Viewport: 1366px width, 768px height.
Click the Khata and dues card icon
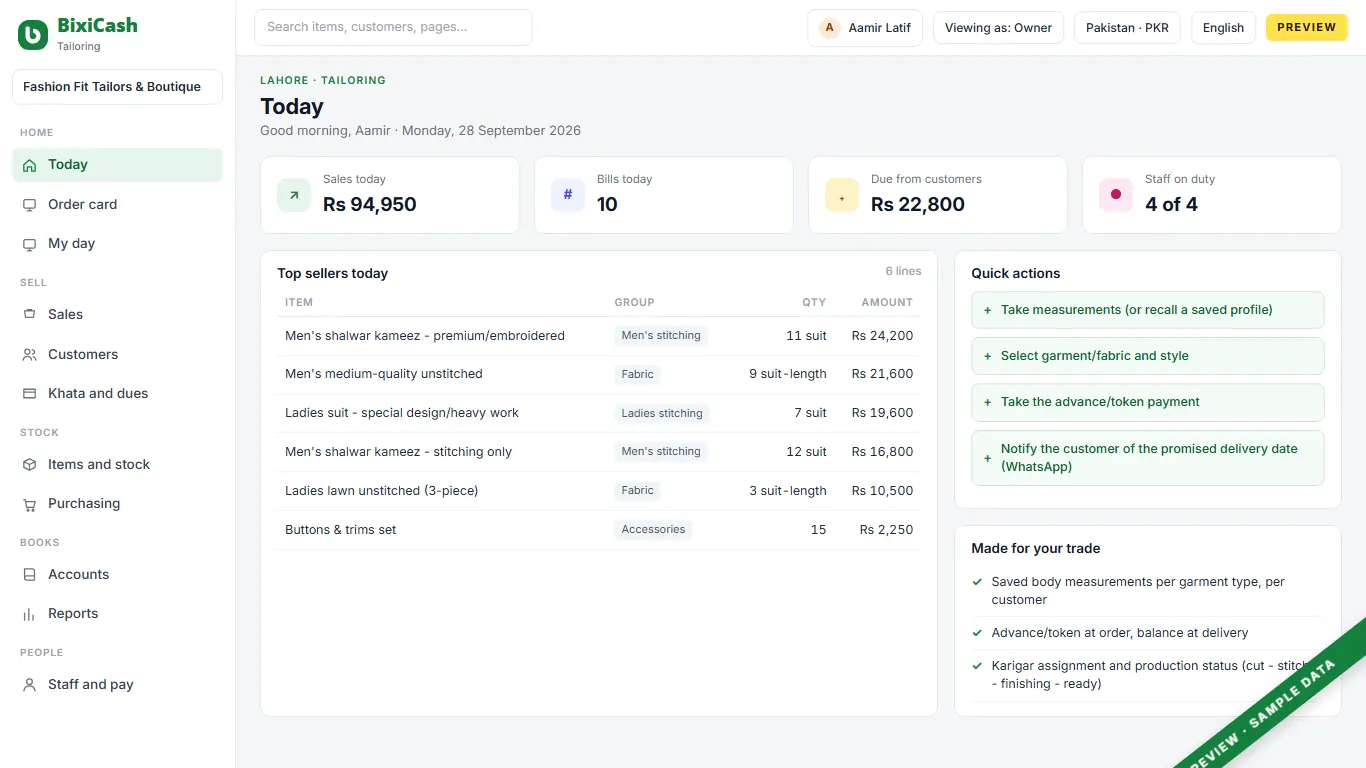(x=29, y=394)
